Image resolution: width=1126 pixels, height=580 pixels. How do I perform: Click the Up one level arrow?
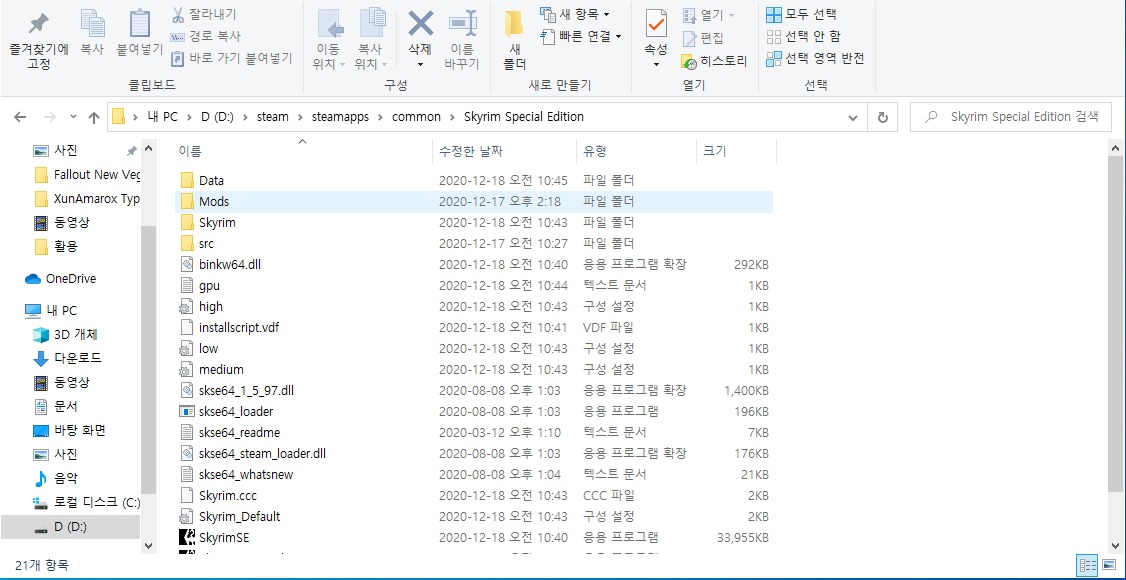tap(93, 117)
